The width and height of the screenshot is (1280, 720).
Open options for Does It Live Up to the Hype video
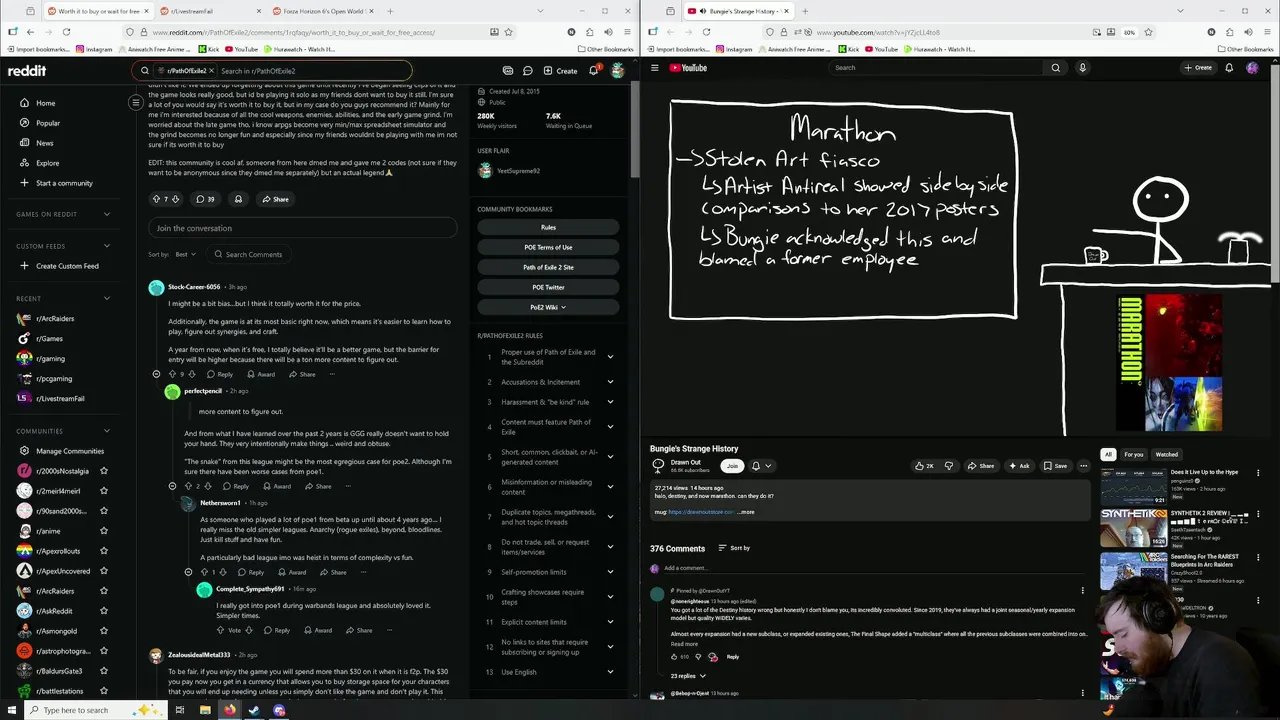click(1258, 473)
